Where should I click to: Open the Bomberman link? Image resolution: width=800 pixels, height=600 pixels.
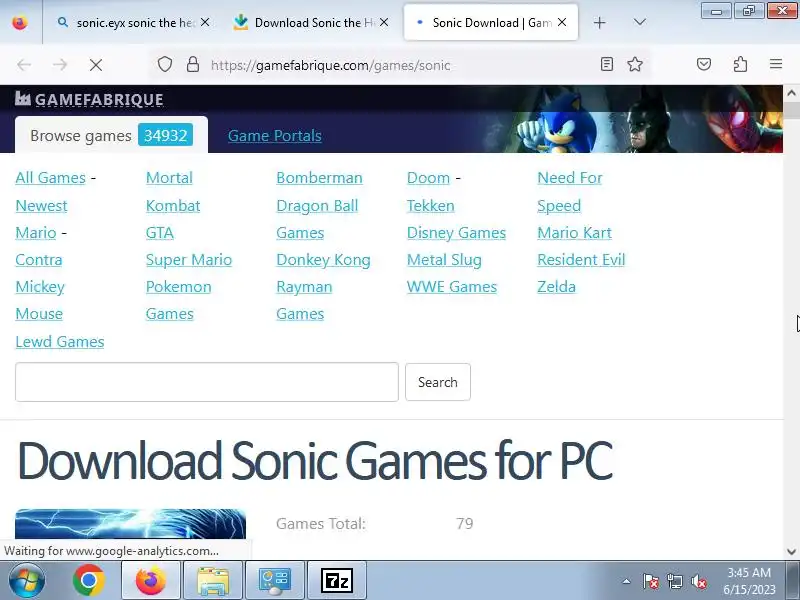pos(319,178)
